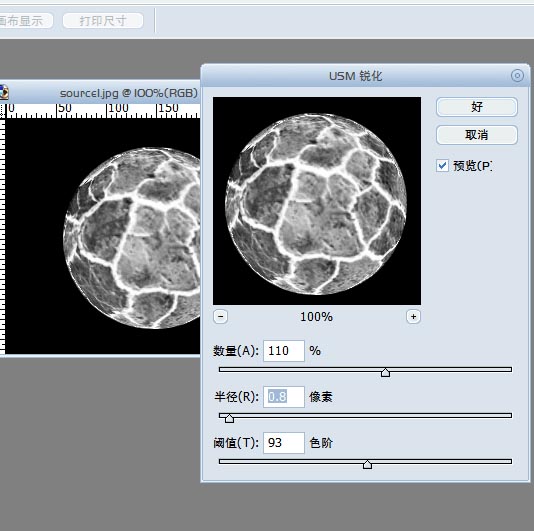
Task: Click the 数量 amount slider handle
Action: pyautogui.click(x=386, y=373)
